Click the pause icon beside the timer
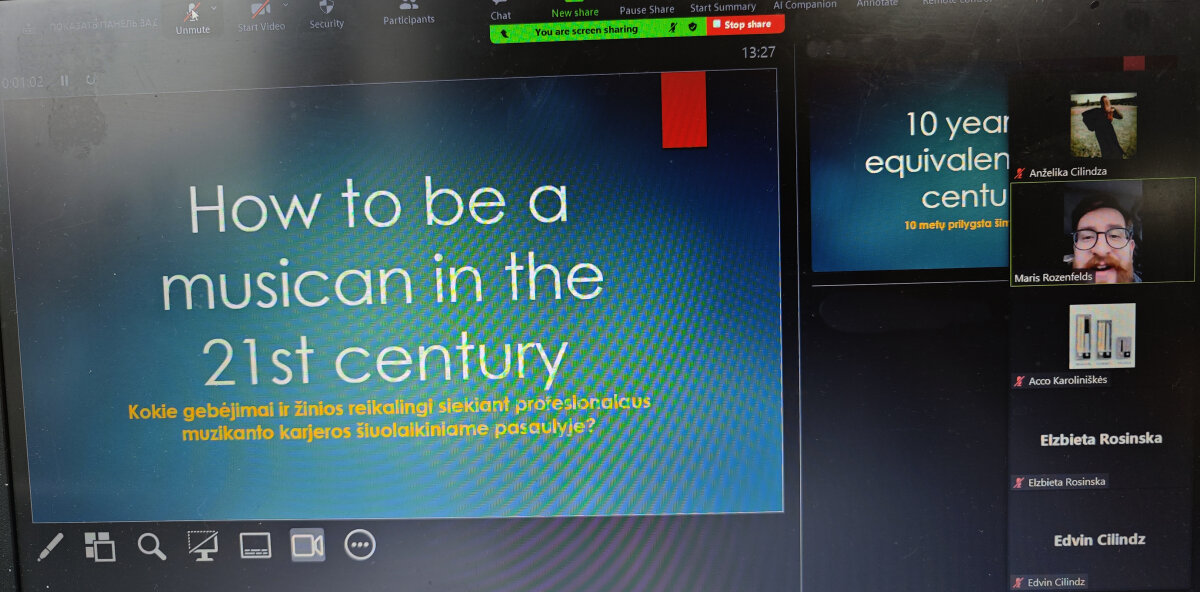 (x=65, y=81)
